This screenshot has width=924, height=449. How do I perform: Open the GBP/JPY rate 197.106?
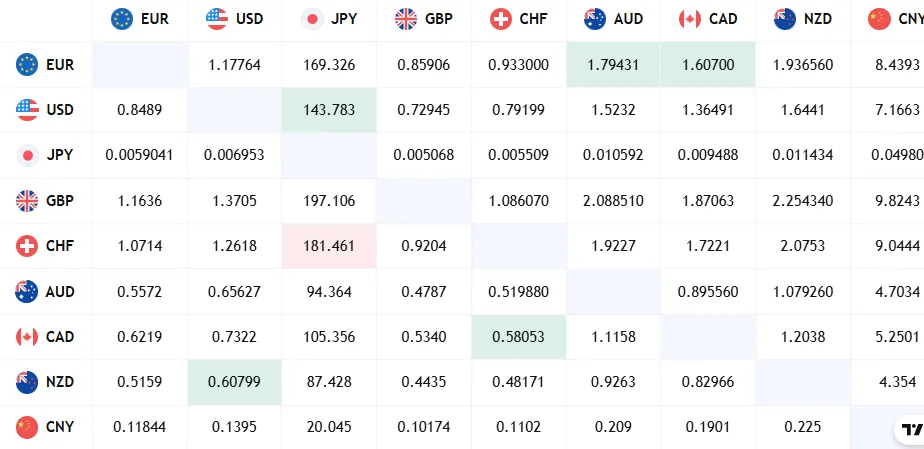329,201
